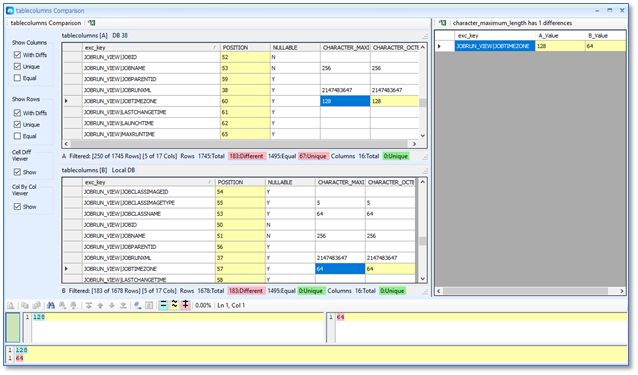The width and height of the screenshot is (638, 375).
Task: Click table A horizontal scrollbar right arrow
Action: point(414,144)
